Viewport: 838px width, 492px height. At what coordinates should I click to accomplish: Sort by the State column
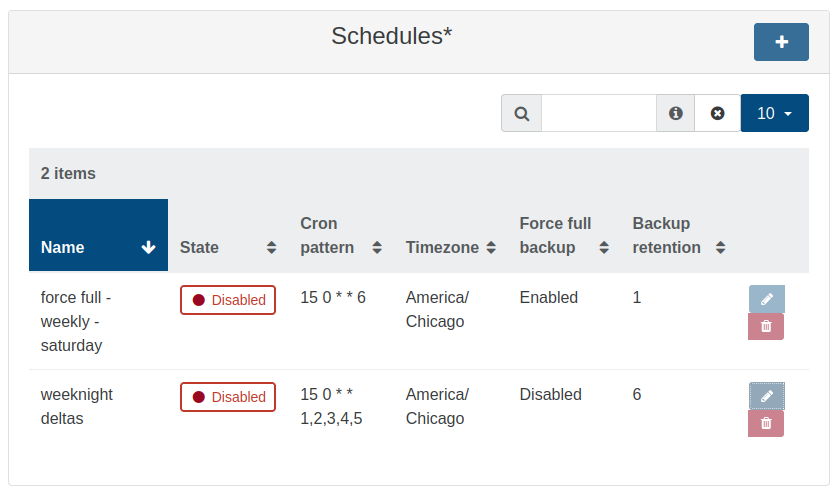point(228,247)
